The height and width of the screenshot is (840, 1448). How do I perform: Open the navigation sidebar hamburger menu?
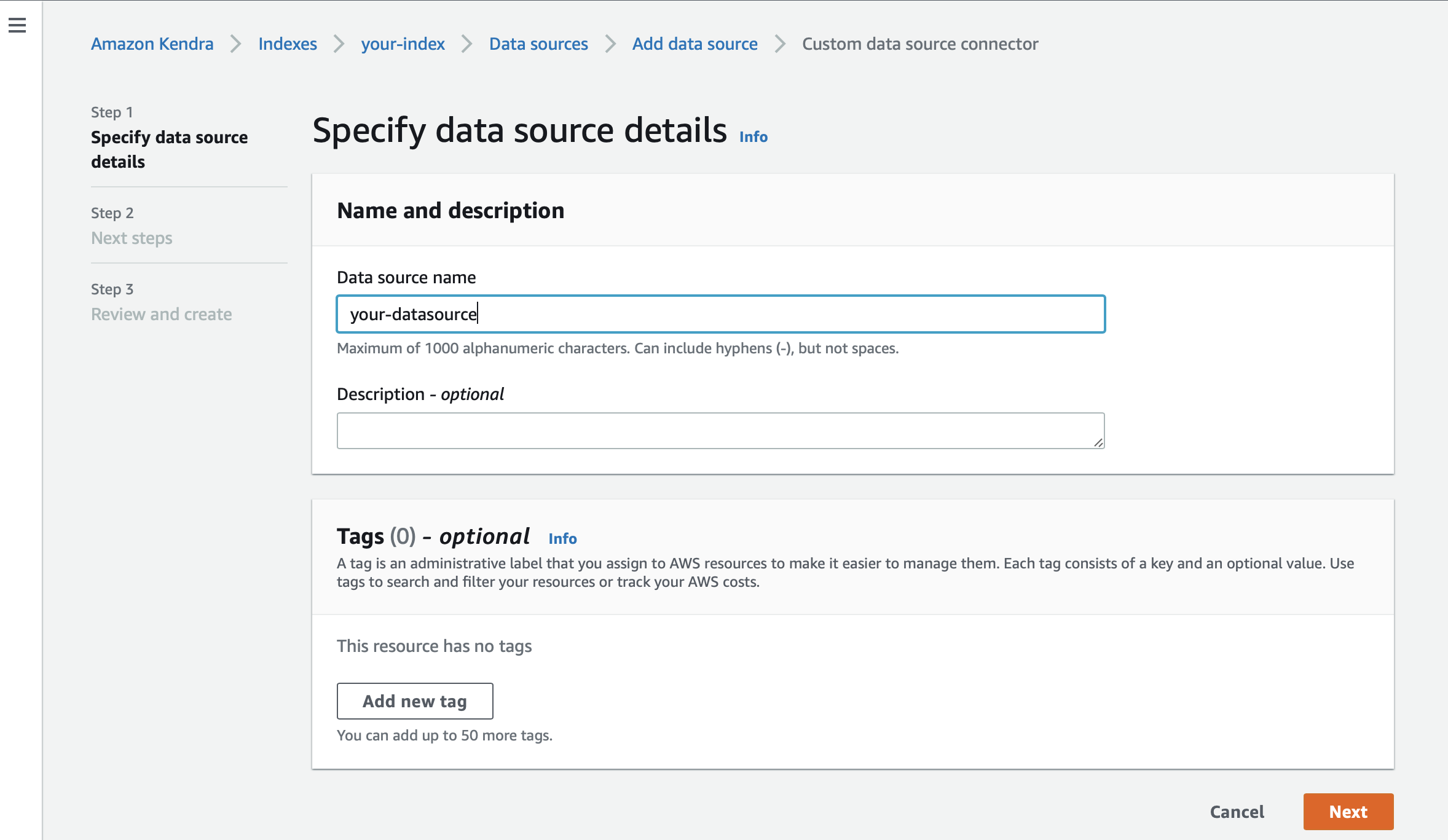16,24
